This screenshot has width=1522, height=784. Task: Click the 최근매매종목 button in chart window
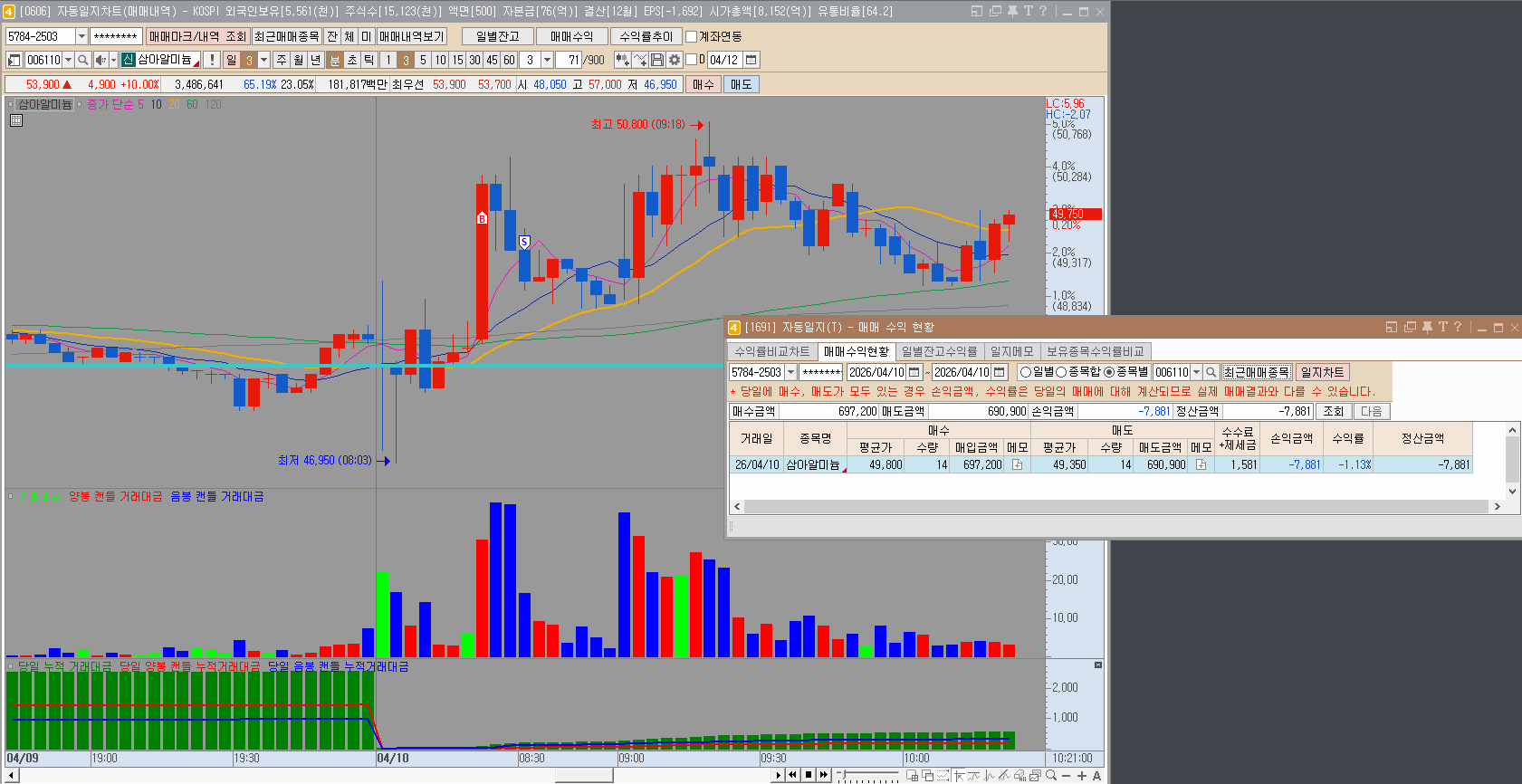tap(286, 36)
